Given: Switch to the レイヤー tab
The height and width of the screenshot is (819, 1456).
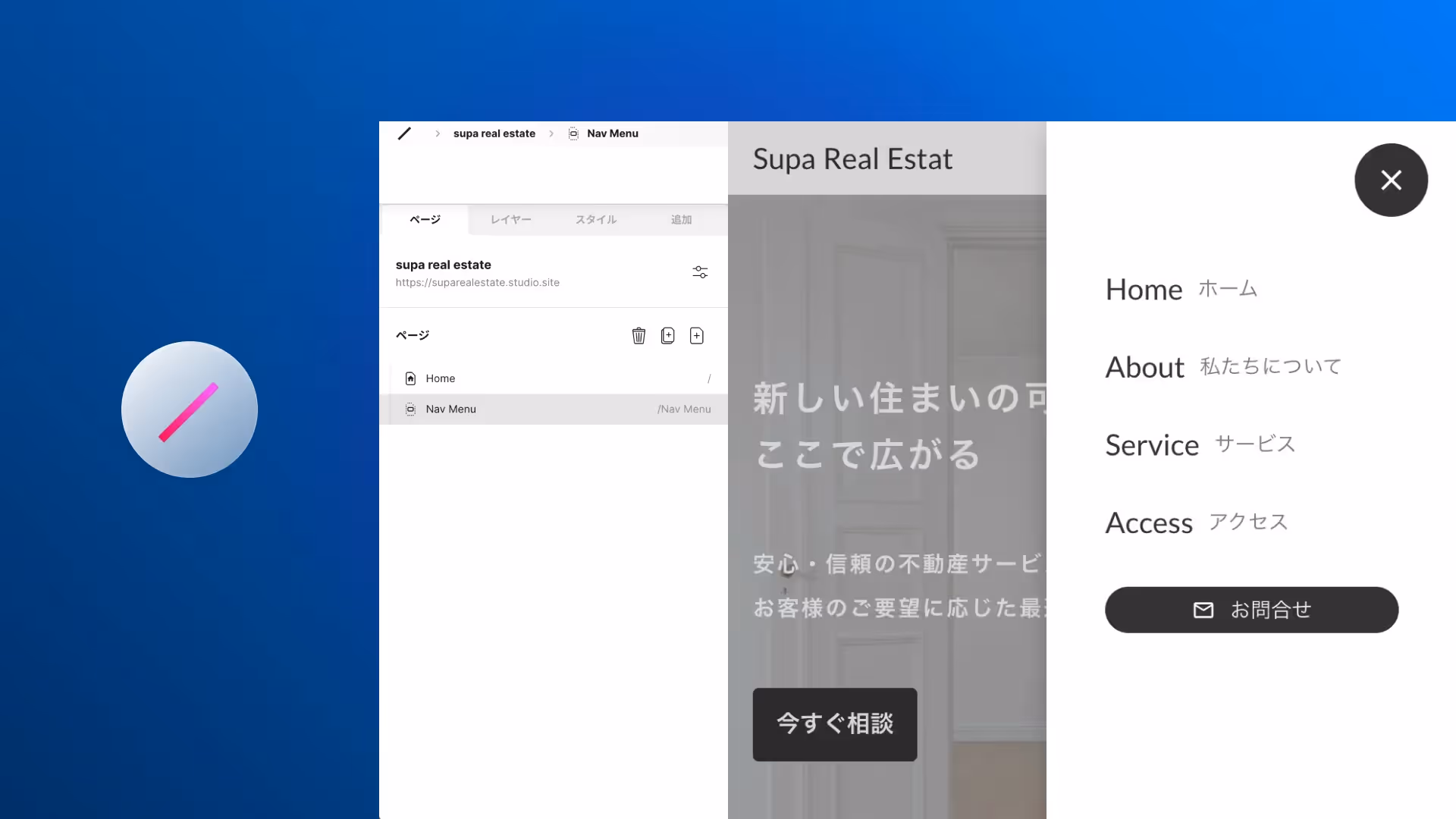Looking at the screenshot, I should coord(510,220).
